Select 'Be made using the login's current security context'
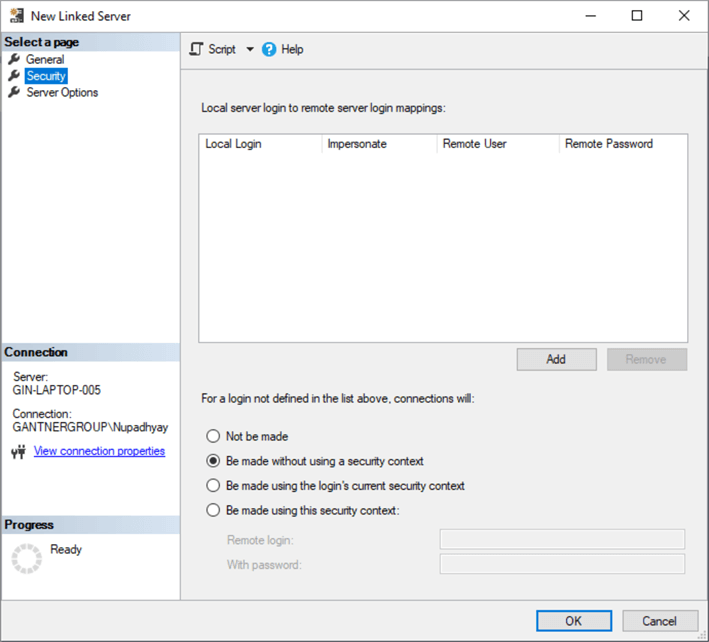Viewport: 709px width, 642px height. pyautogui.click(x=212, y=486)
